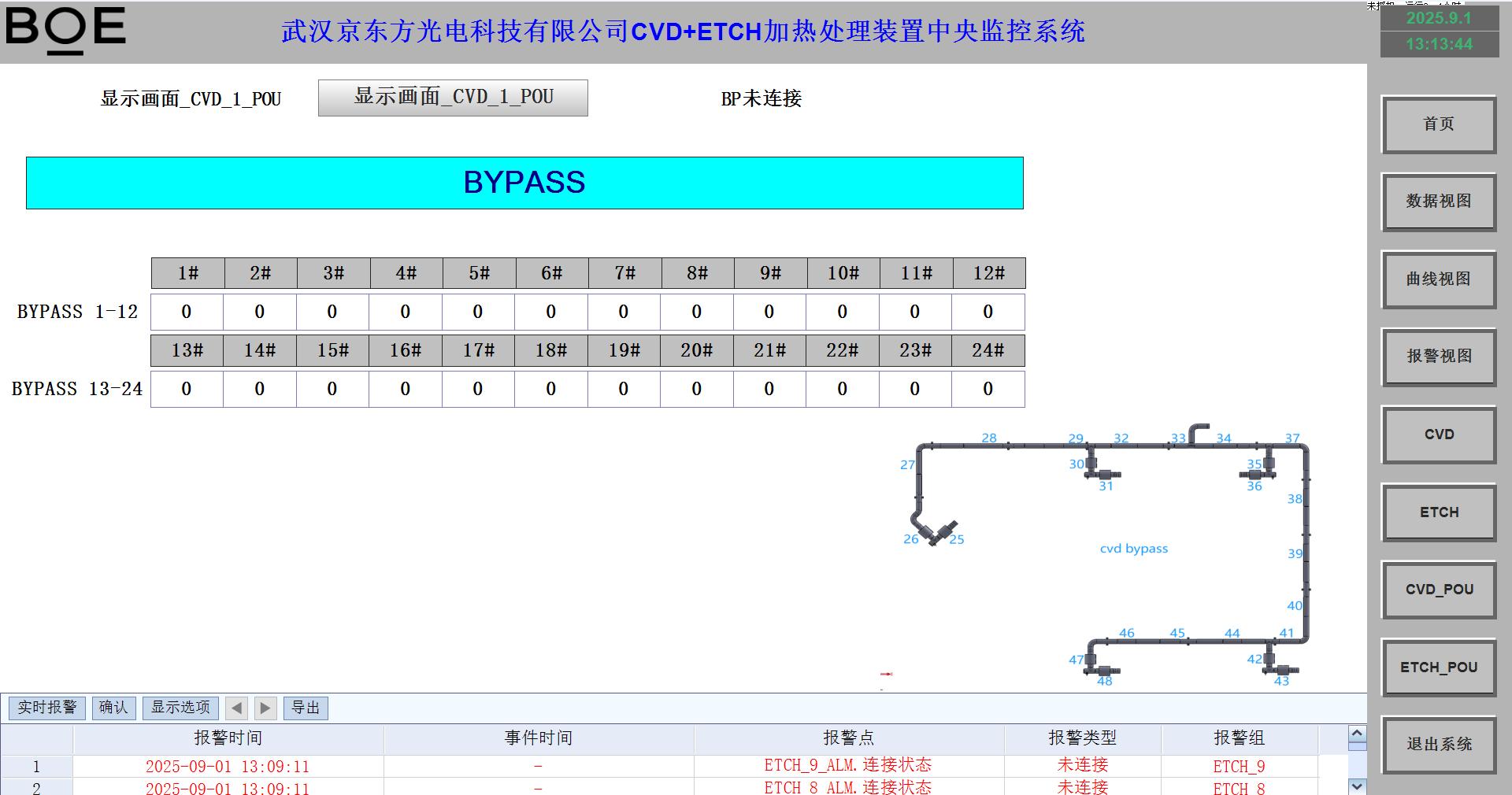Click the next page arrow in alarm toolbar

click(x=265, y=708)
